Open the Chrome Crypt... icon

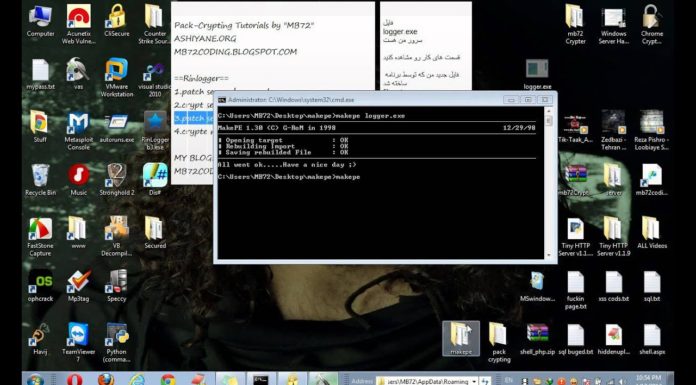point(652,24)
